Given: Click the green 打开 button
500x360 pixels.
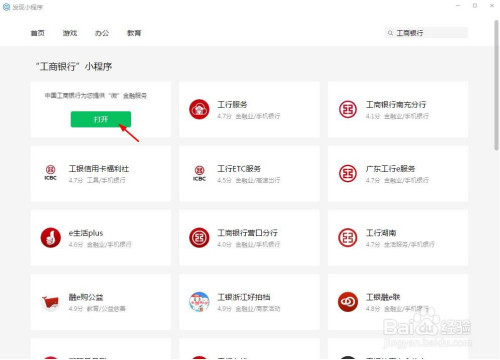Looking at the screenshot, I should (x=101, y=119).
